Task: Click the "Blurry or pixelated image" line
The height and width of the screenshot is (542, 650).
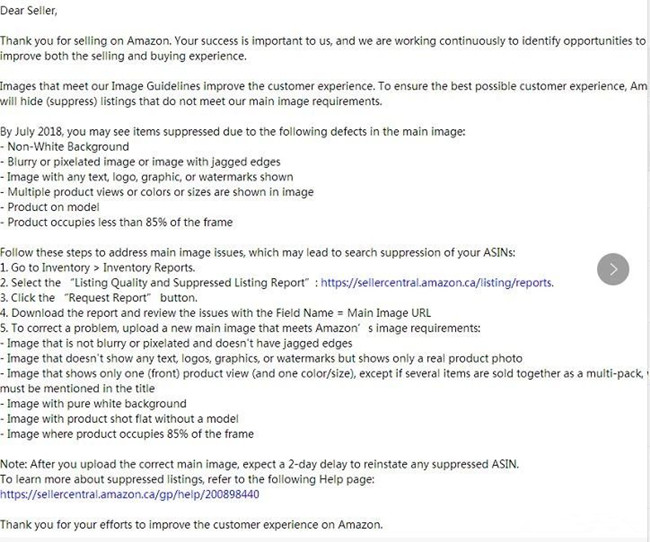Action: (144, 161)
